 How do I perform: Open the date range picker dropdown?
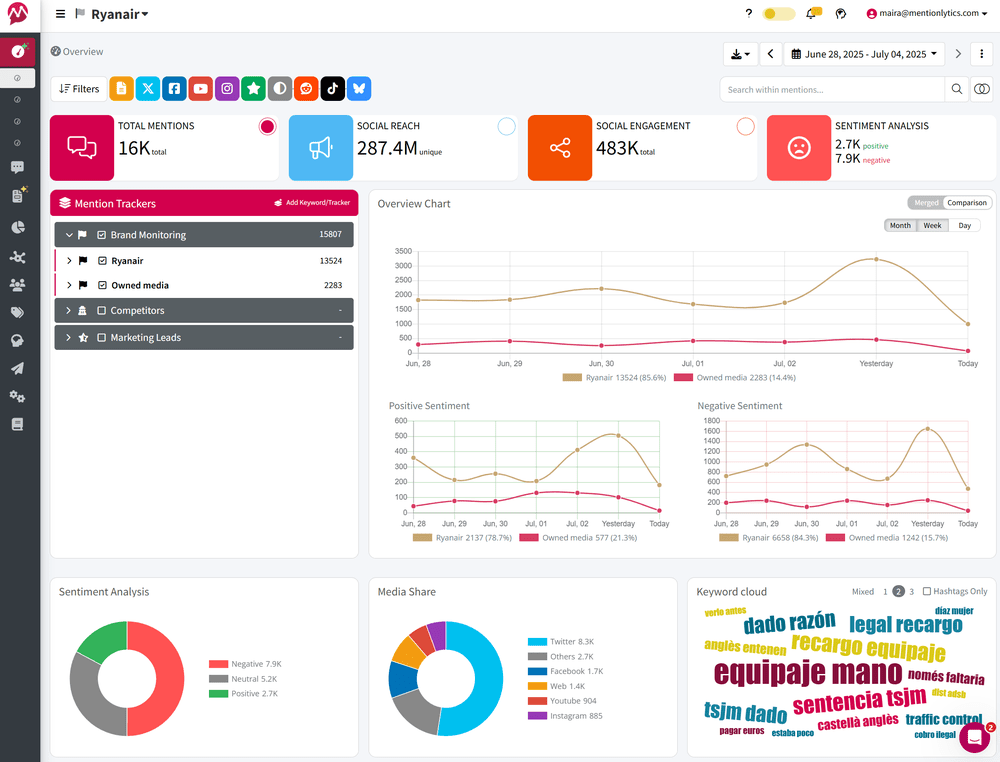pyautogui.click(x=864, y=53)
